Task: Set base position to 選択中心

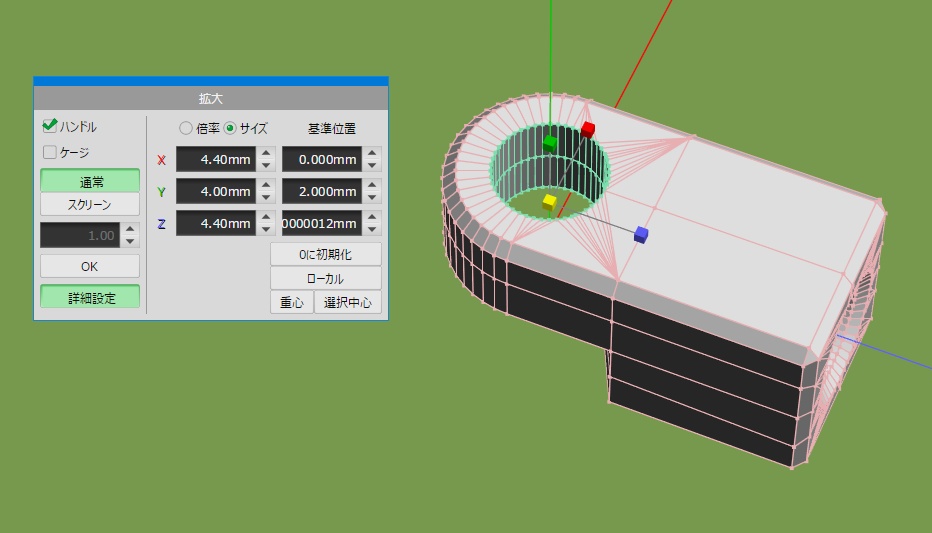Action: pos(348,302)
